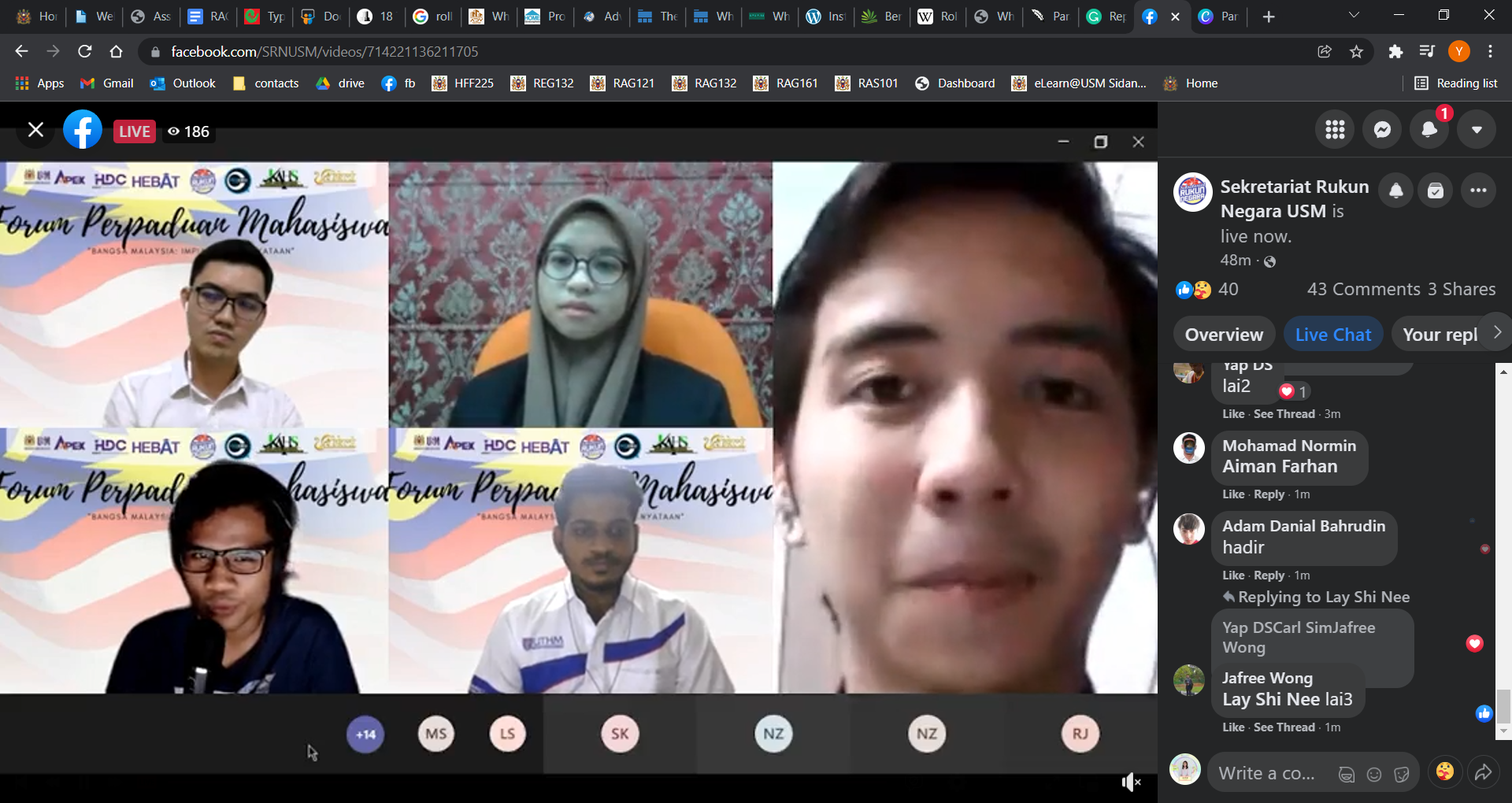
Task: Click 3 Shares count
Action: (x=1462, y=289)
